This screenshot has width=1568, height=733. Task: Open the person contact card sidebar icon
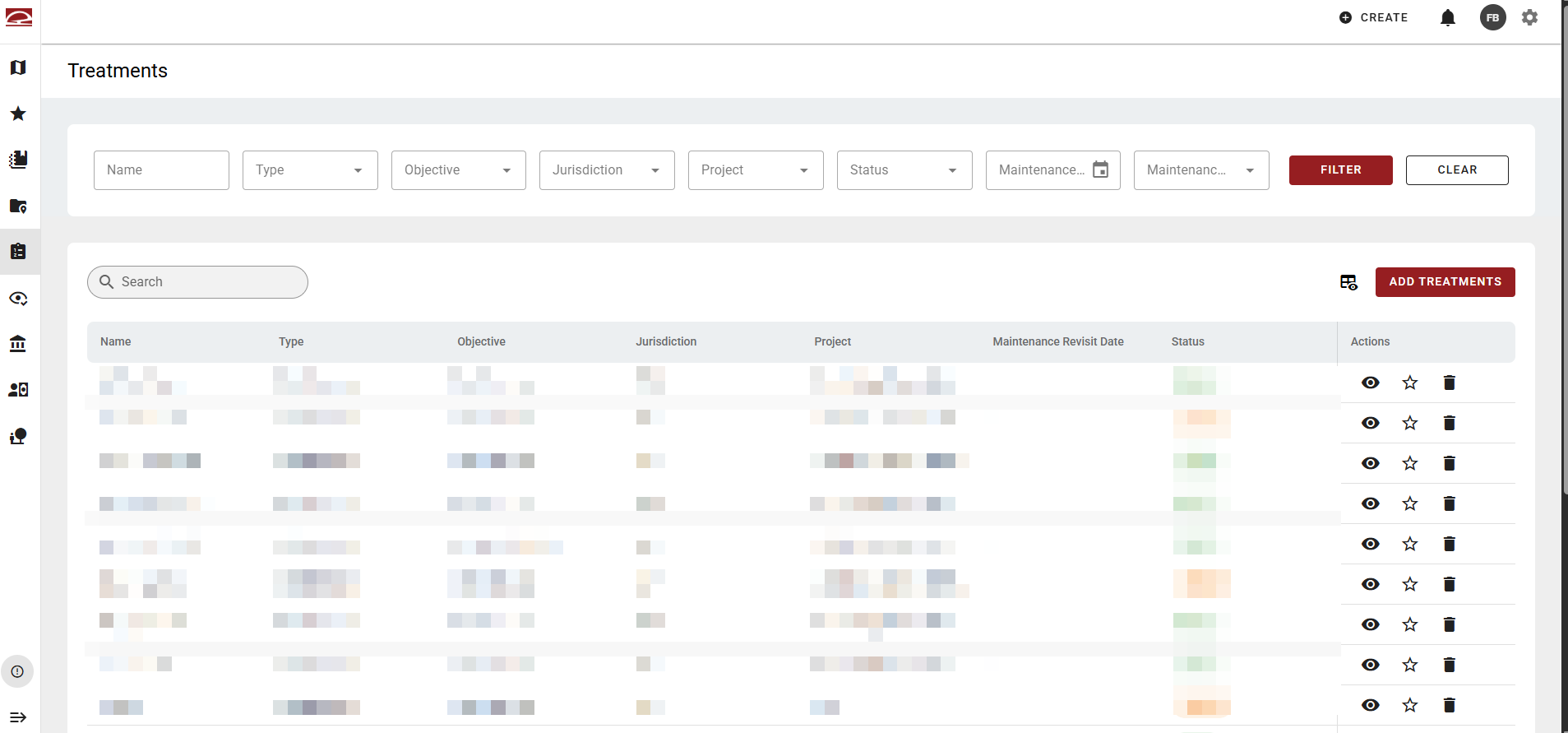pos(18,390)
